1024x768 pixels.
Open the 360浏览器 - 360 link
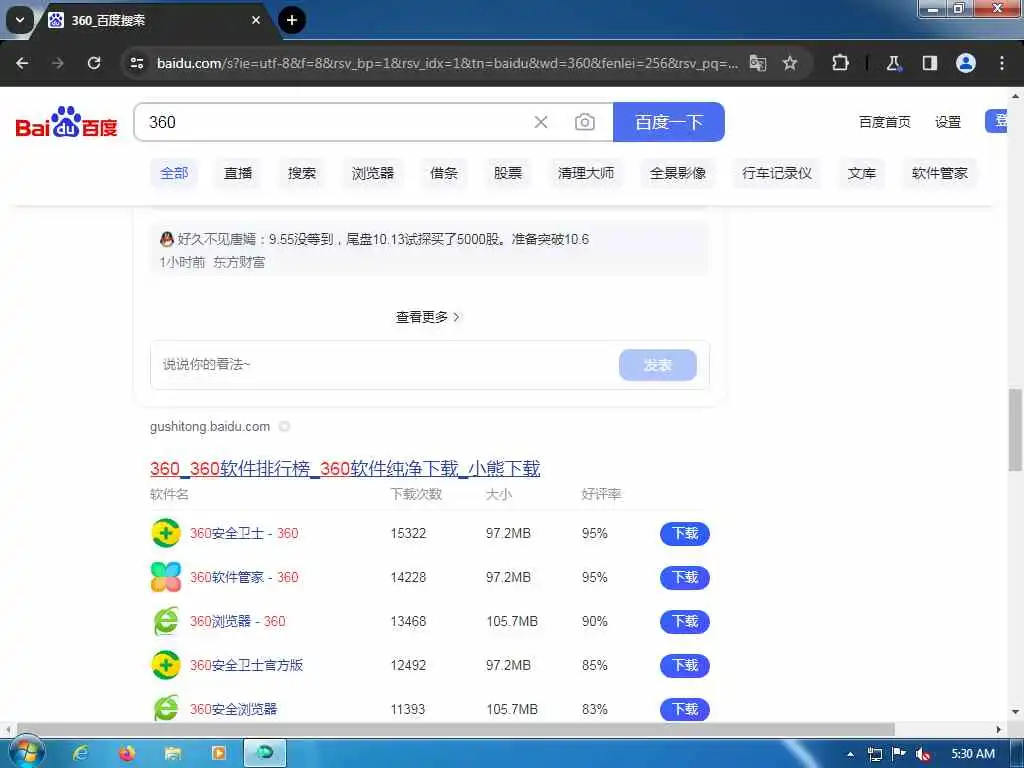click(238, 621)
